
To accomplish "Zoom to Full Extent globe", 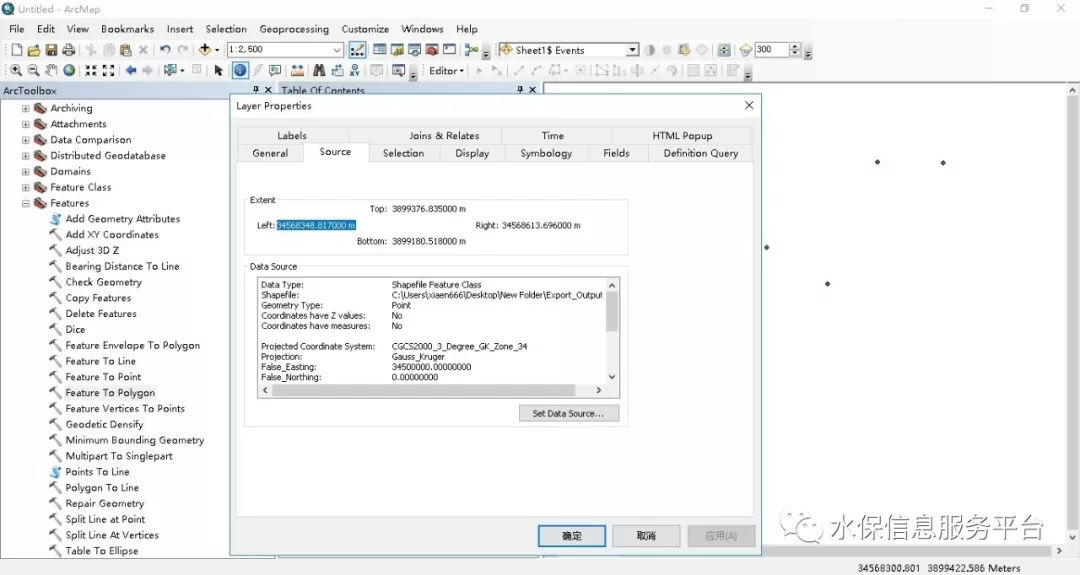I will click(69, 70).
